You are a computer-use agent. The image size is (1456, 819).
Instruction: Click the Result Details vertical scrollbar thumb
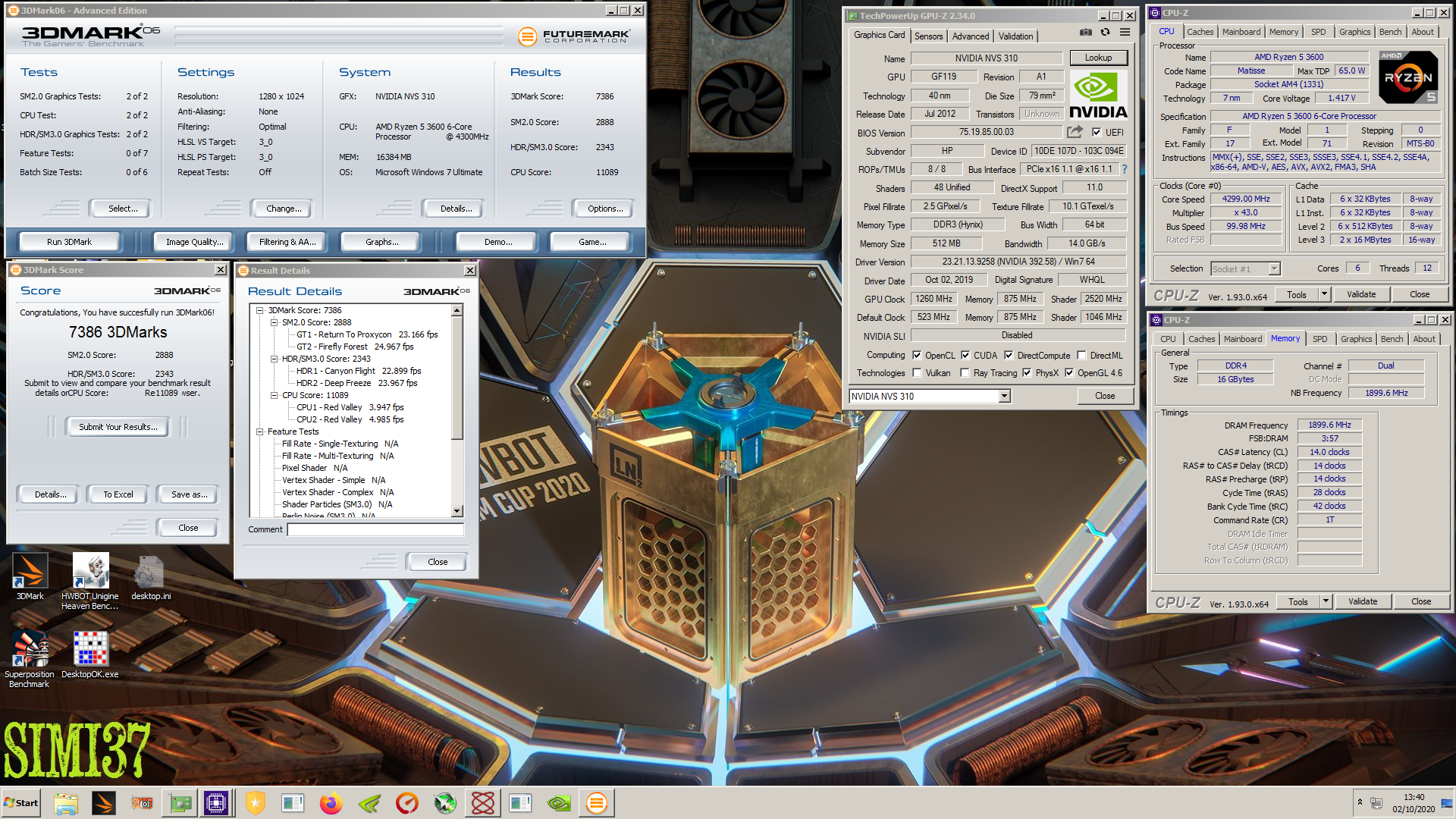tap(457, 378)
